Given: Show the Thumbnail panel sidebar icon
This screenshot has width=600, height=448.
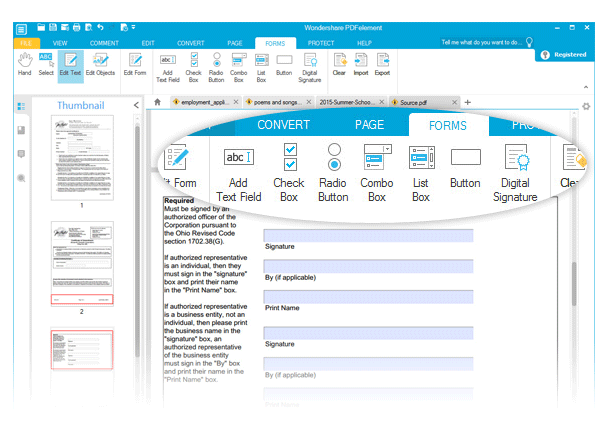Looking at the screenshot, I should coord(21,106).
